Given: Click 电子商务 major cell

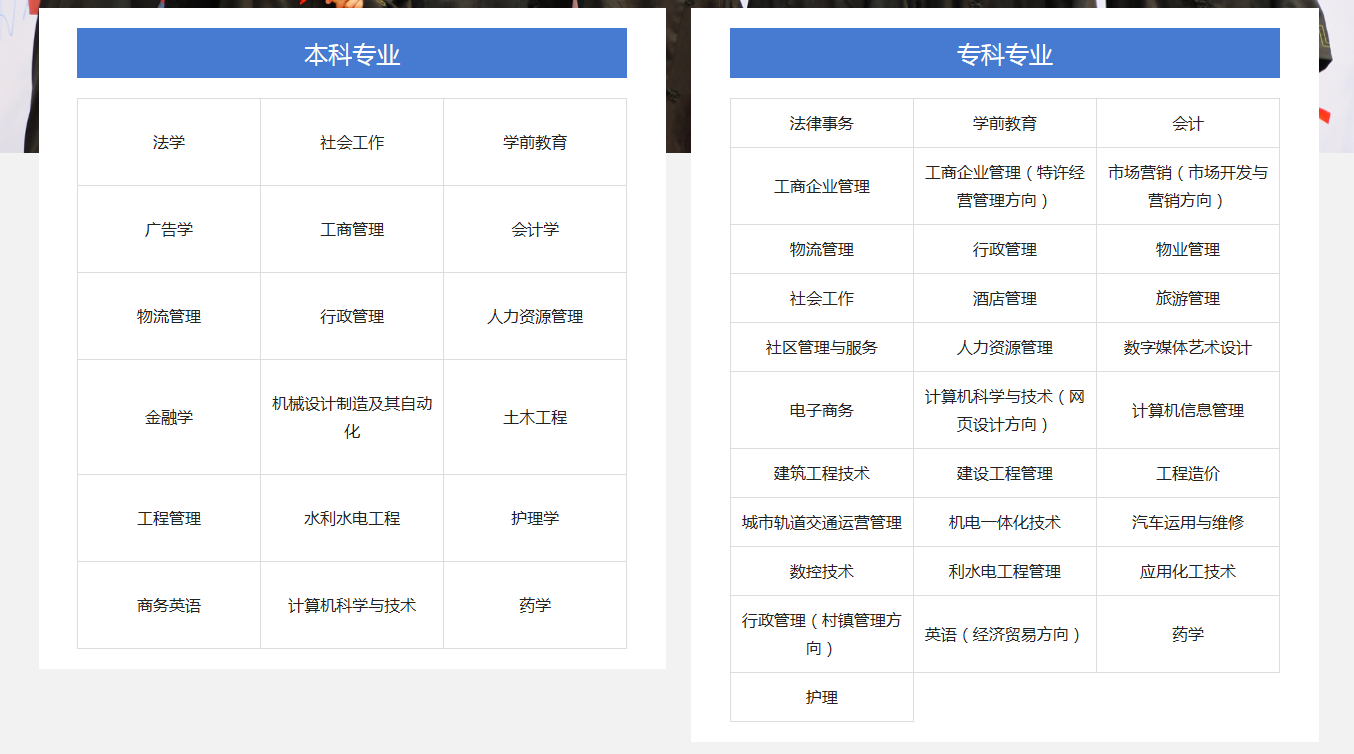Looking at the screenshot, I should click(x=822, y=411).
